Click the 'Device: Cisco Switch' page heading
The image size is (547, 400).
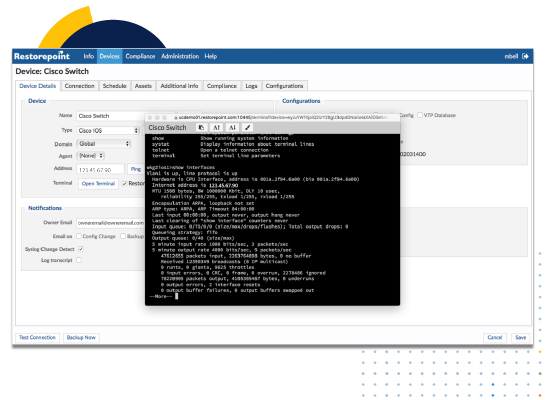point(52,71)
